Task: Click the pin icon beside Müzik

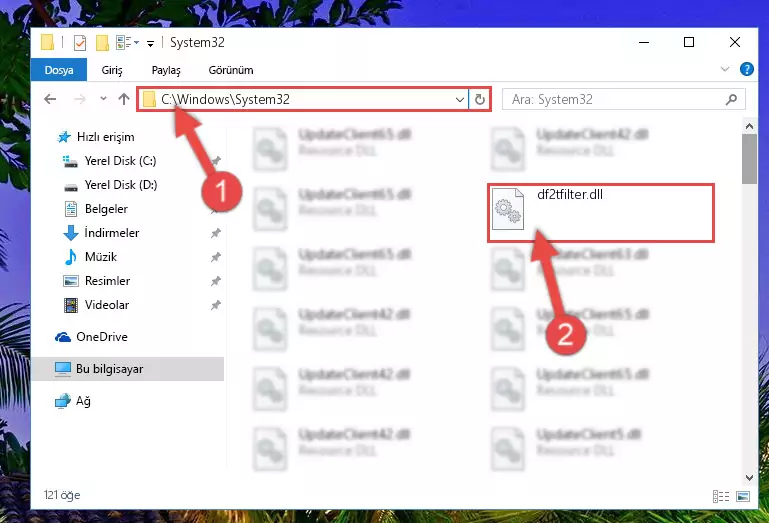Action: click(x=216, y=257)
